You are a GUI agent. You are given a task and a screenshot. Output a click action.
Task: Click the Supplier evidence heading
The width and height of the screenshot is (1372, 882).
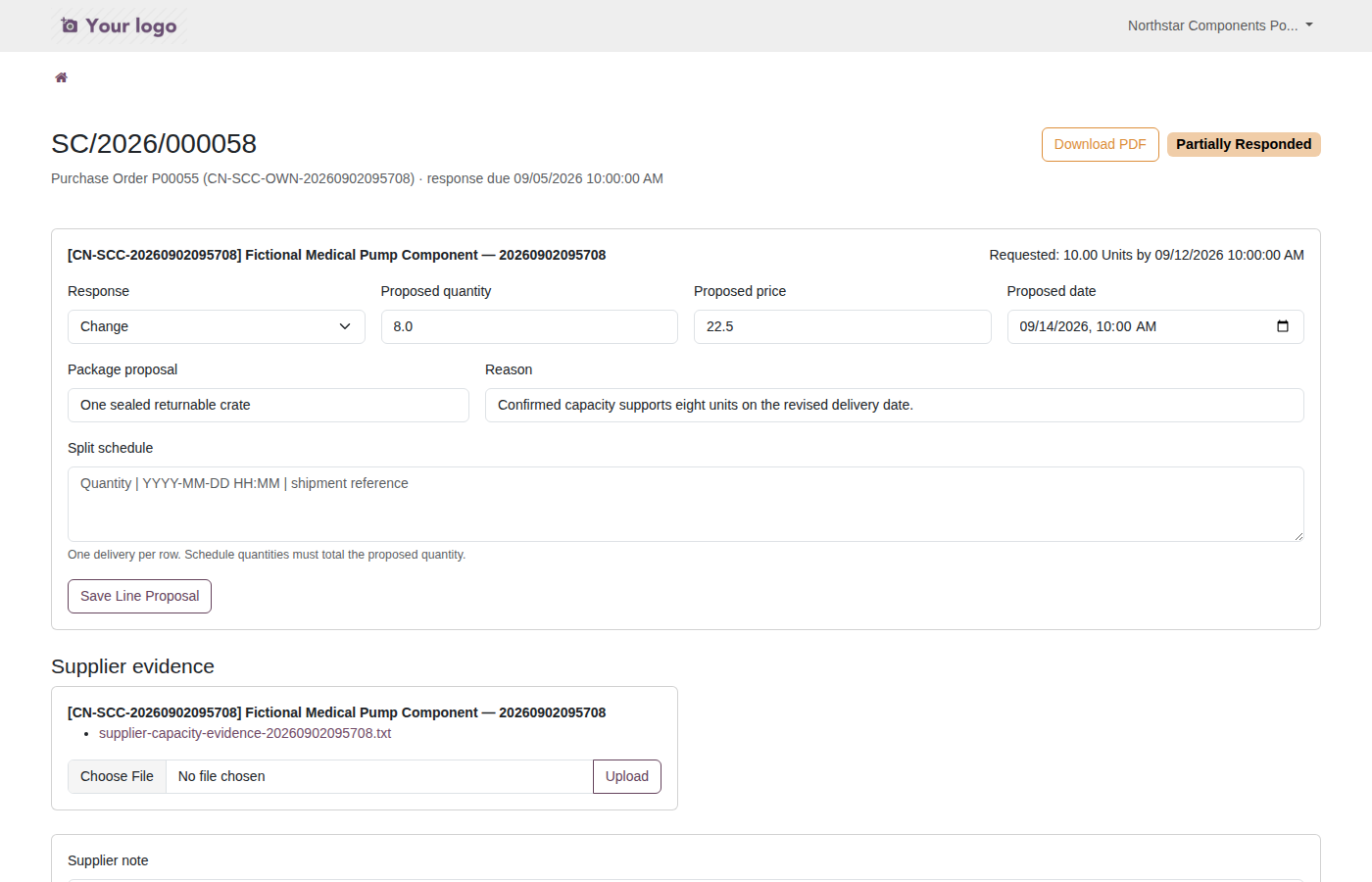tap(132, 666)
